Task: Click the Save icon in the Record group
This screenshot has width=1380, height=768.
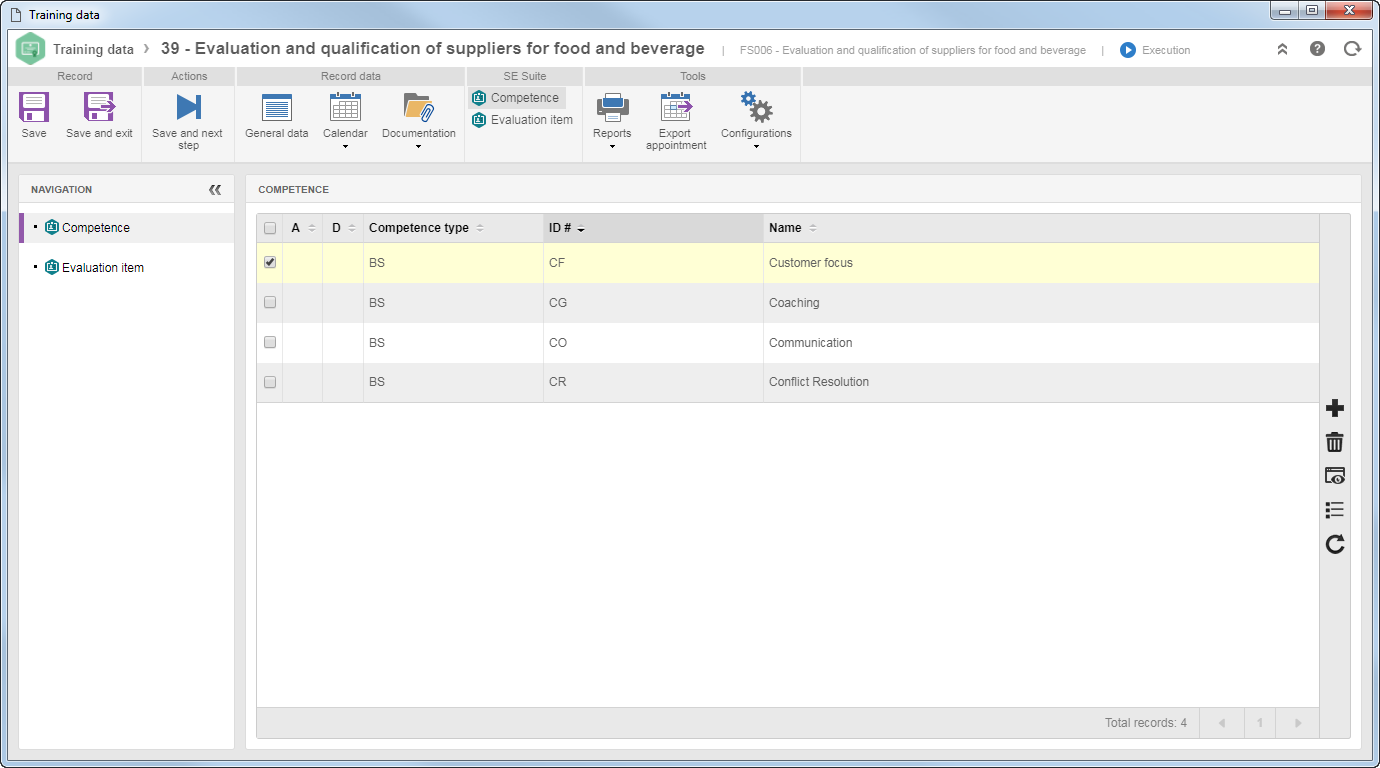Action: [34, 107]
